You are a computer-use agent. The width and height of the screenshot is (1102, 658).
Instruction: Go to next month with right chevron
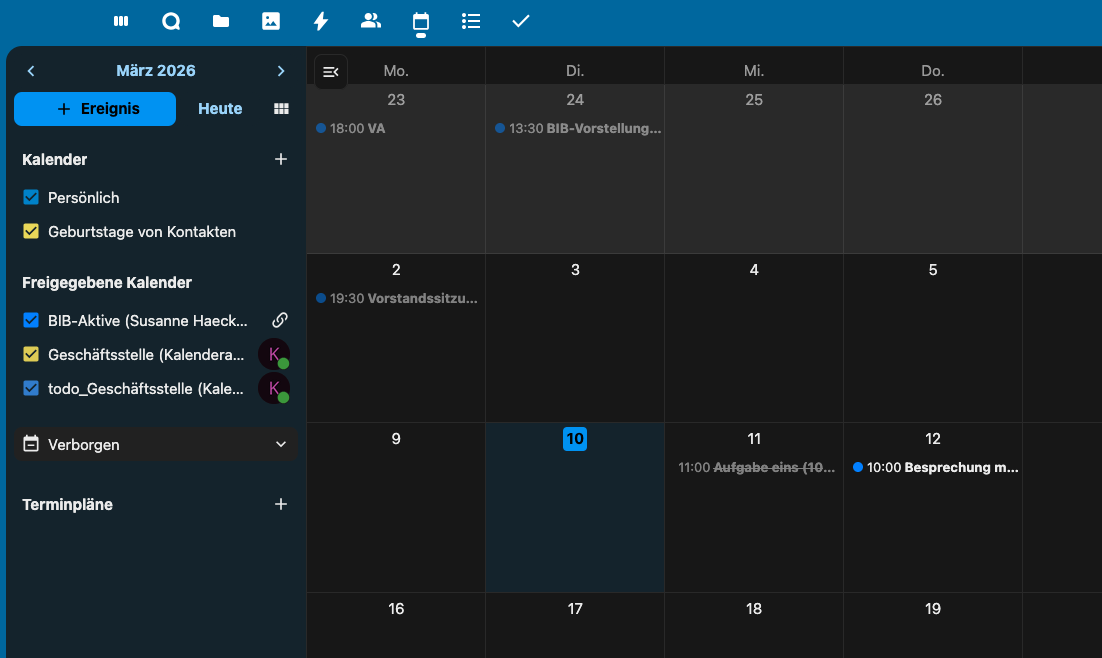281,71
